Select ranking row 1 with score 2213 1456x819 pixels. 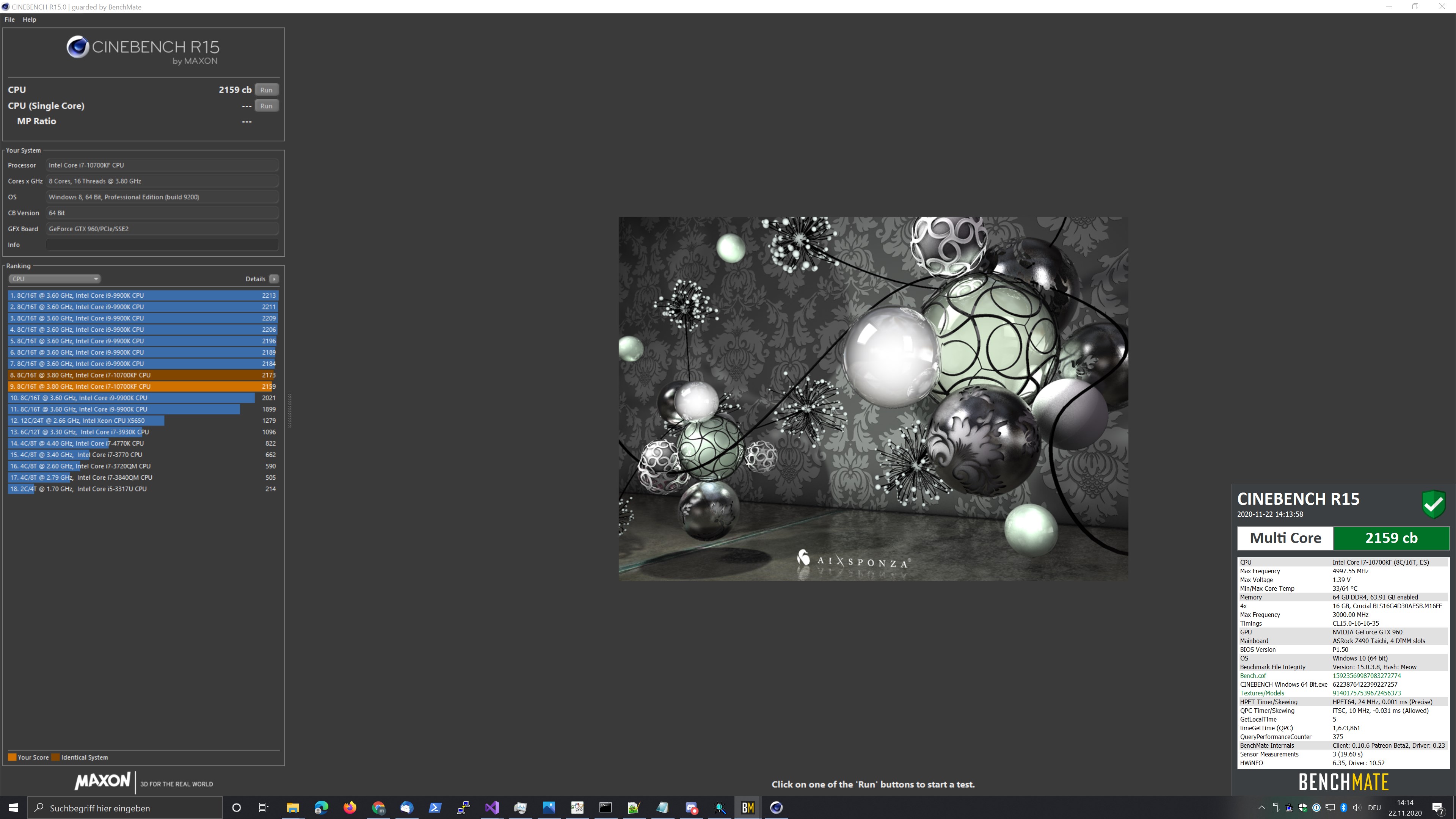[x=143, y=295]
